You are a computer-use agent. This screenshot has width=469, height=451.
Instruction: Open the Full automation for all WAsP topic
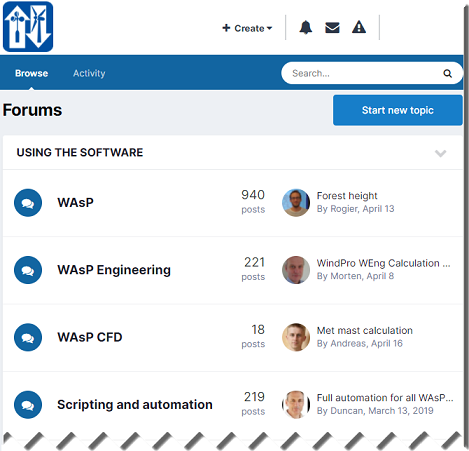click(385, 398)
